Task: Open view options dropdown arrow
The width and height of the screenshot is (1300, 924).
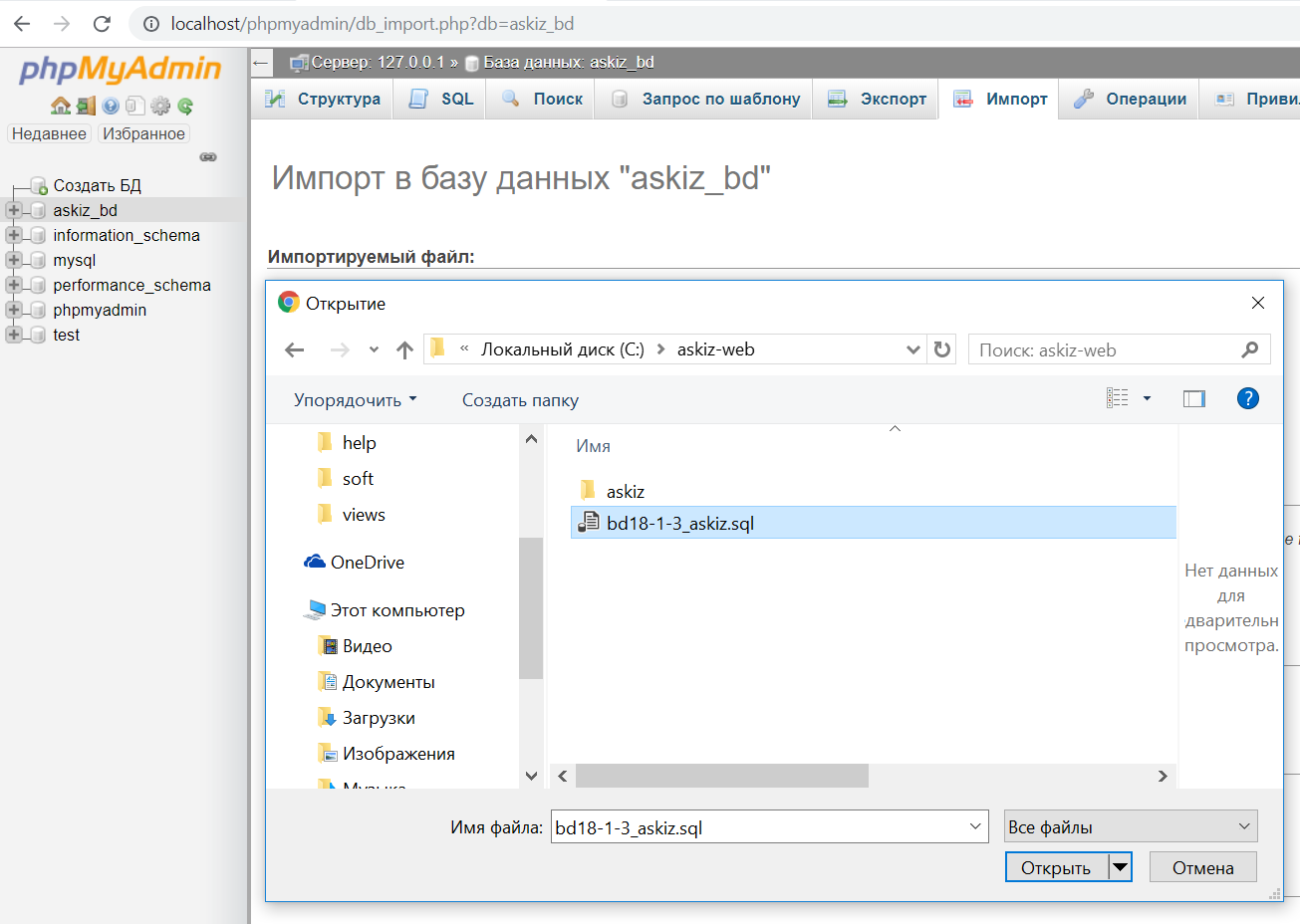Action: click(1147, 398)
